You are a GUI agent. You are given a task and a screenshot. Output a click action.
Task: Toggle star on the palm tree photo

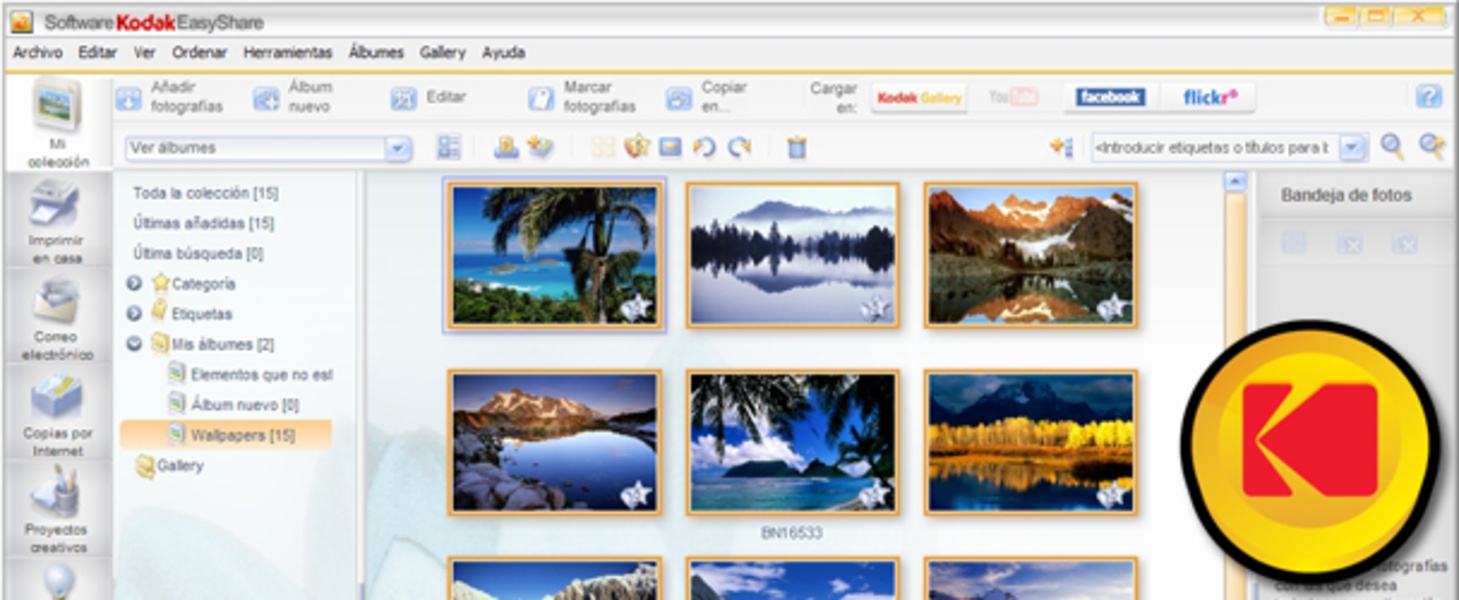(x=635, y=308)
